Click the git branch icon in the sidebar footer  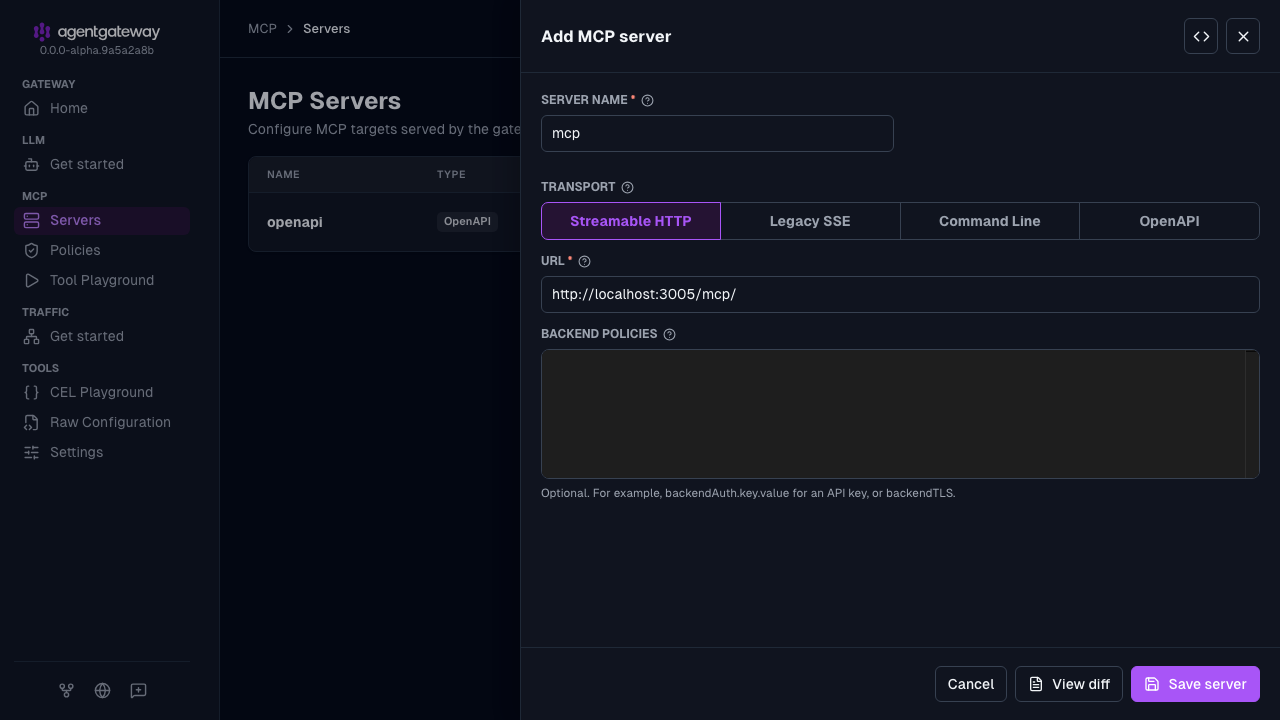[66, 690]
